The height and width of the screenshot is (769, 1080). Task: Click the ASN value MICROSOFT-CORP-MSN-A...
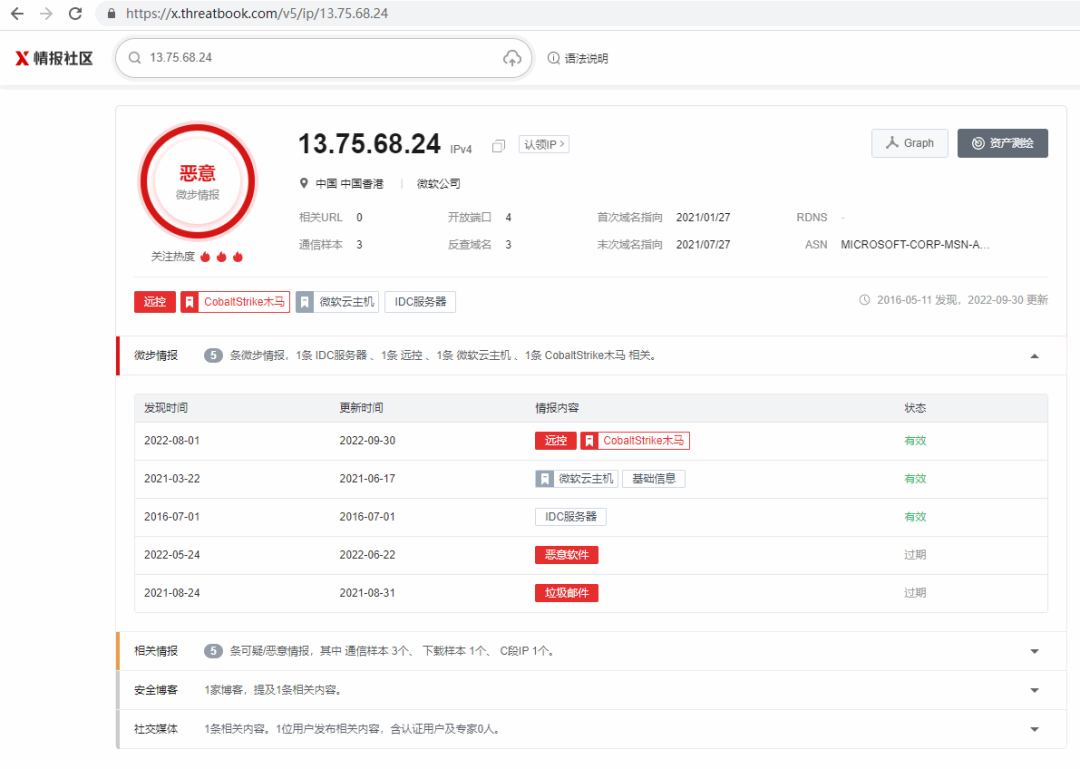tap(915, 245)
